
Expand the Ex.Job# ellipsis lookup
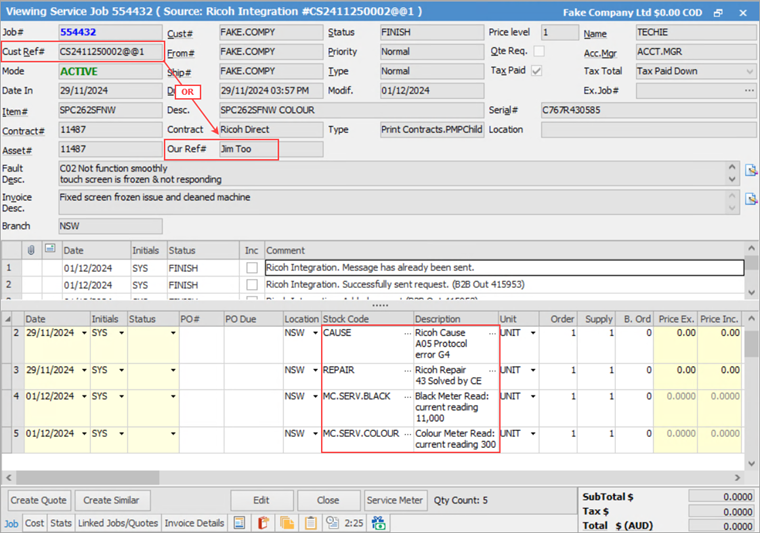749,90
